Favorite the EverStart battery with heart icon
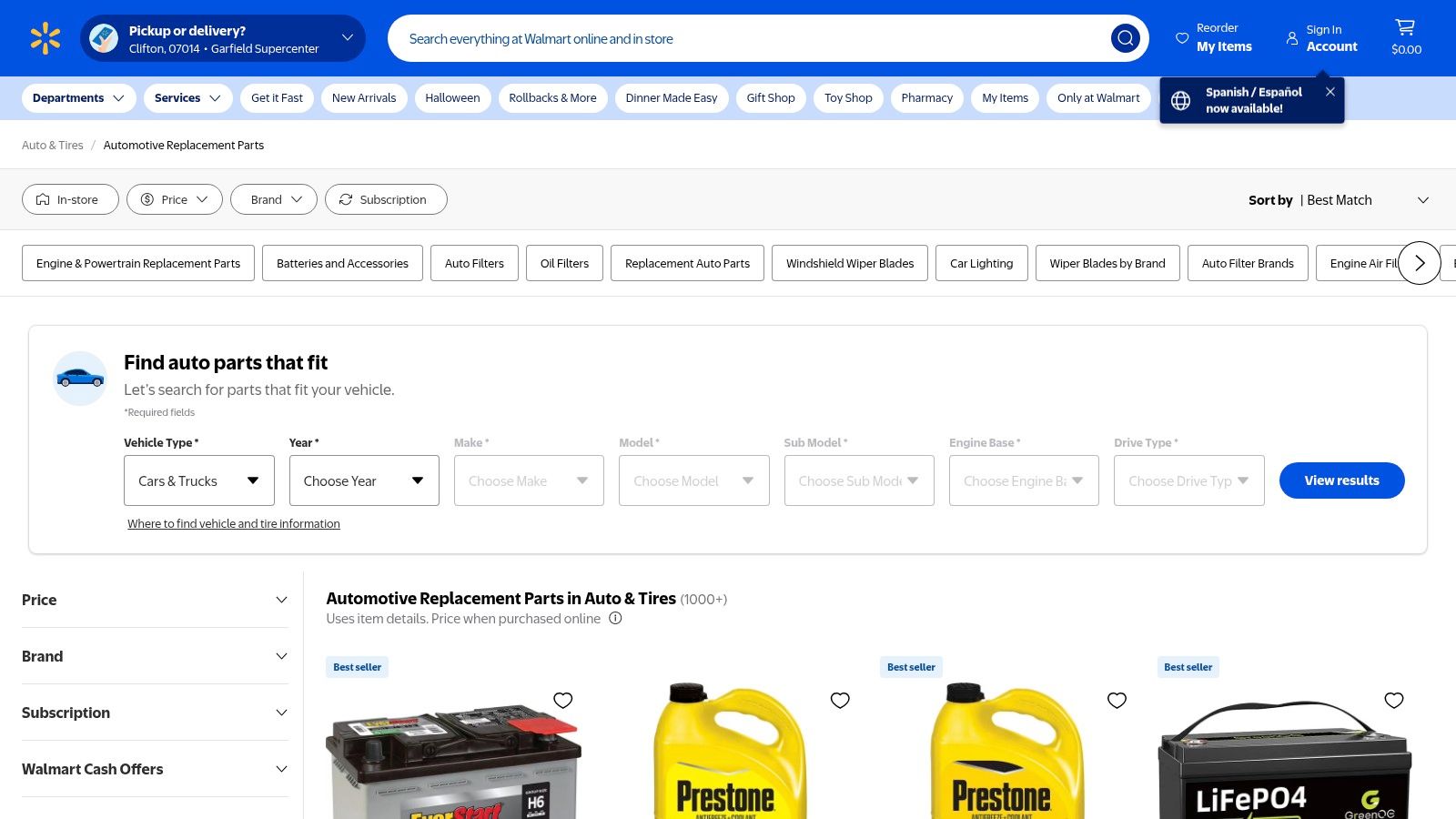1456x819 pixels. 563,700
